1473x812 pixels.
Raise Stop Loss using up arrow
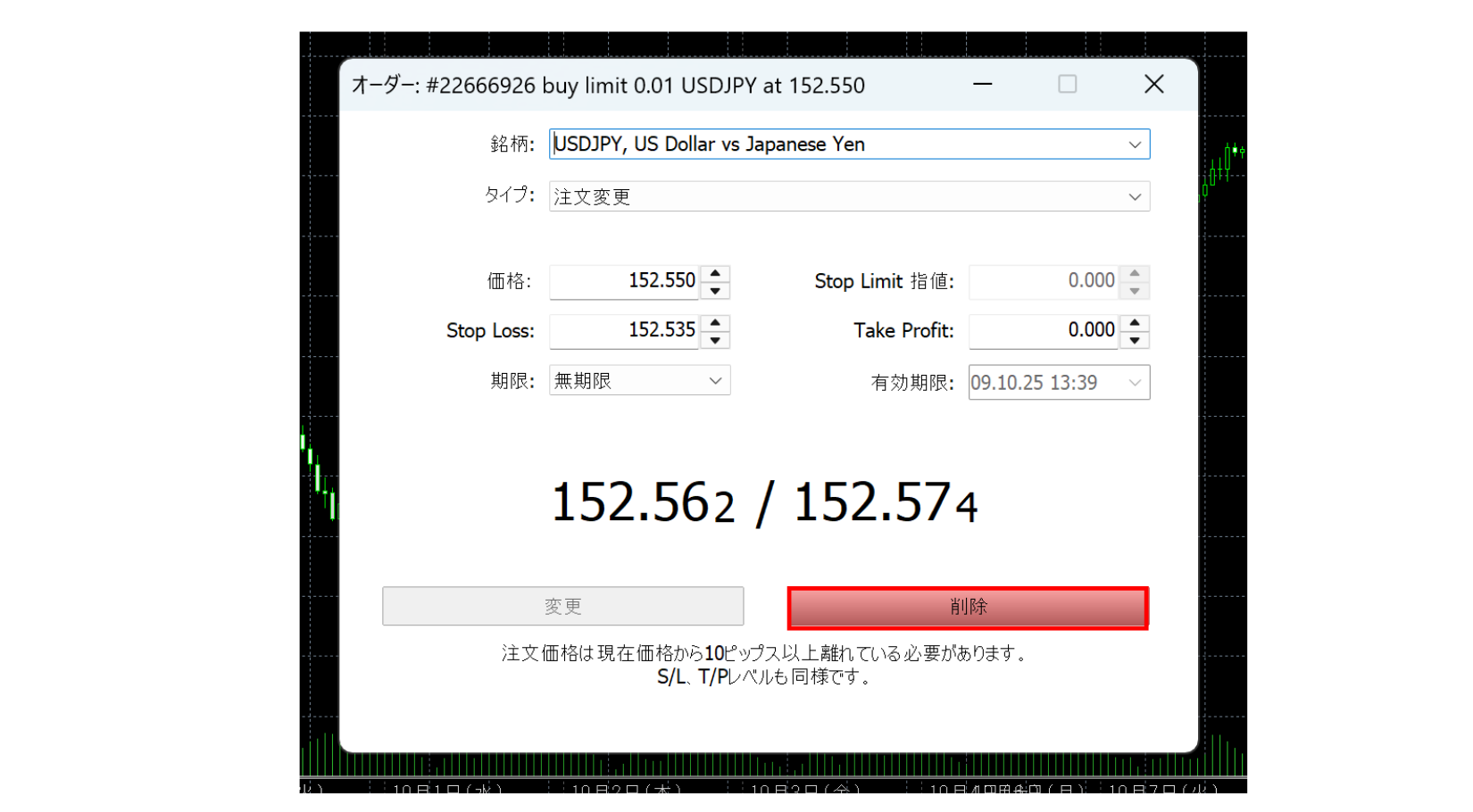click(x=715, y=323)
